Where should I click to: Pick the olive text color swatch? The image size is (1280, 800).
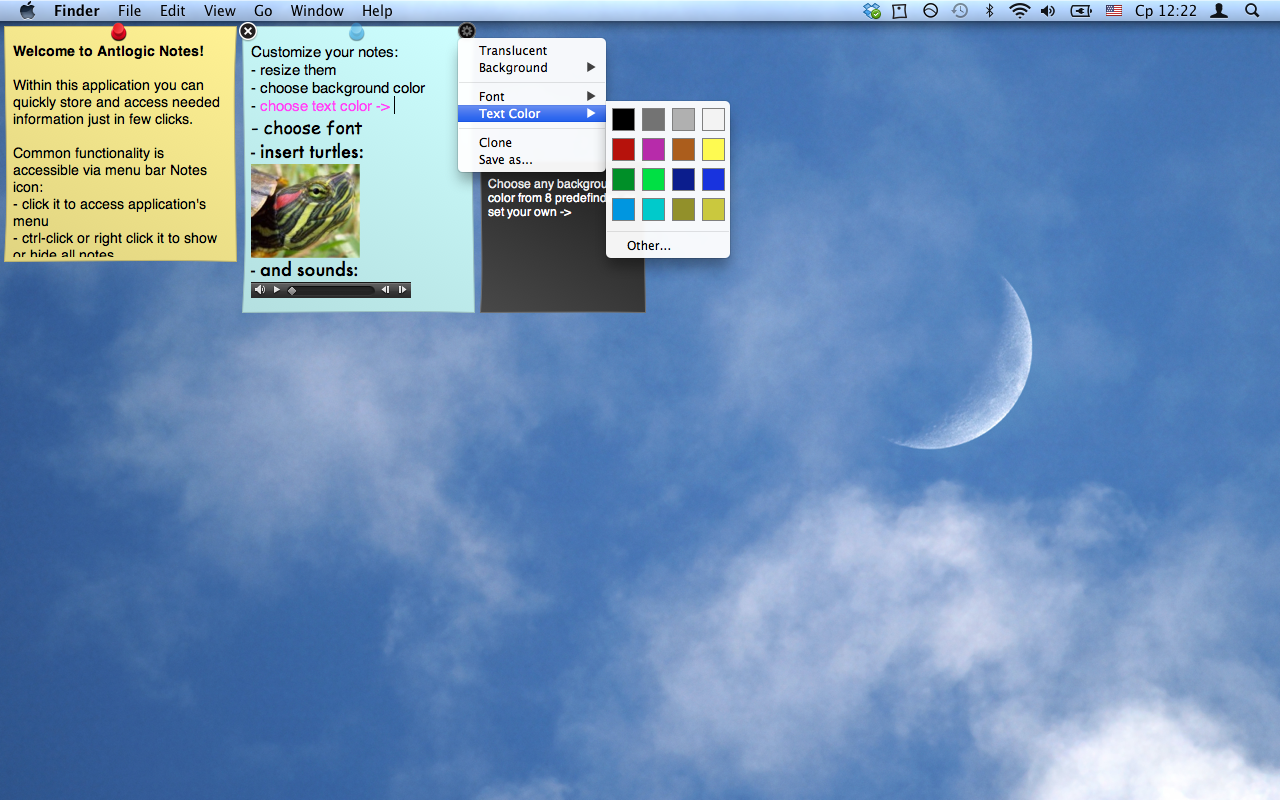tap(683, 210)
